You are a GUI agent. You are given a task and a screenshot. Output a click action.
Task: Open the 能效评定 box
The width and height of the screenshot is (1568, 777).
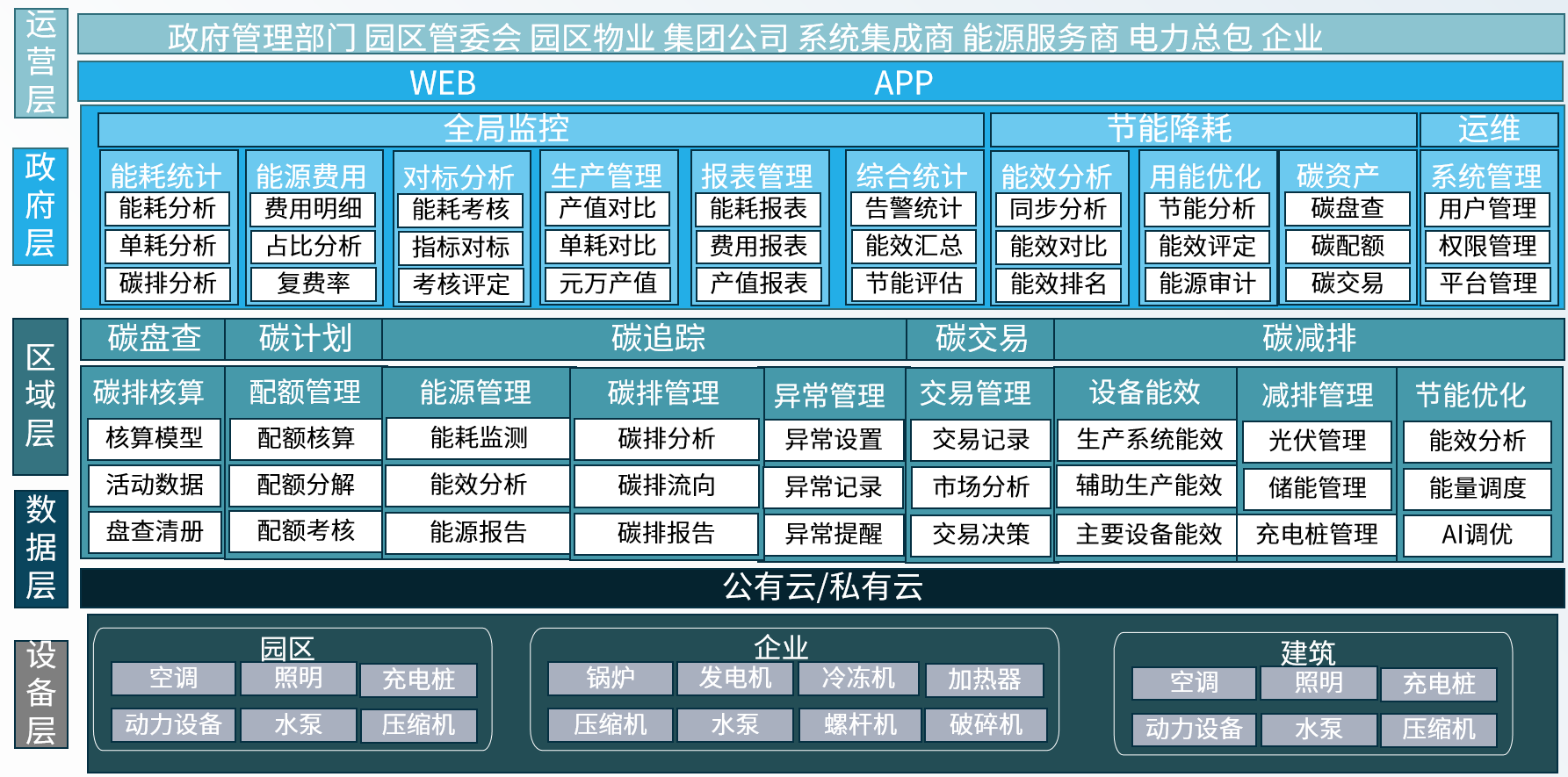(1207, 247)
